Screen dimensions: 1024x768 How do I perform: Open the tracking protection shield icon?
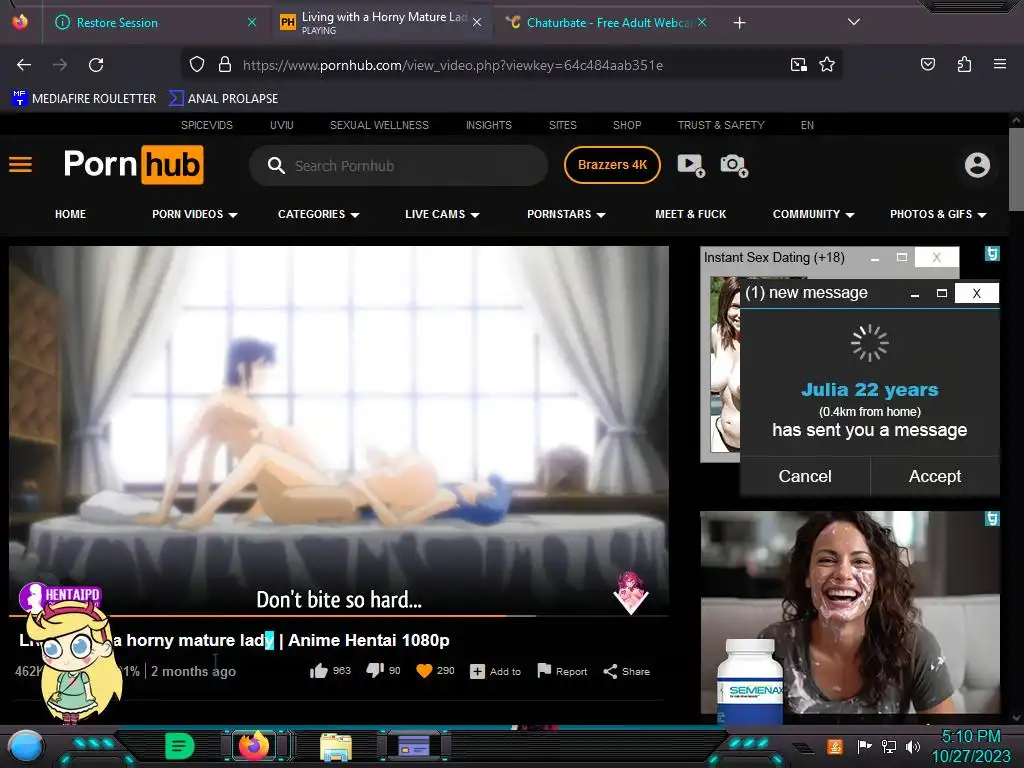[197, 65]
